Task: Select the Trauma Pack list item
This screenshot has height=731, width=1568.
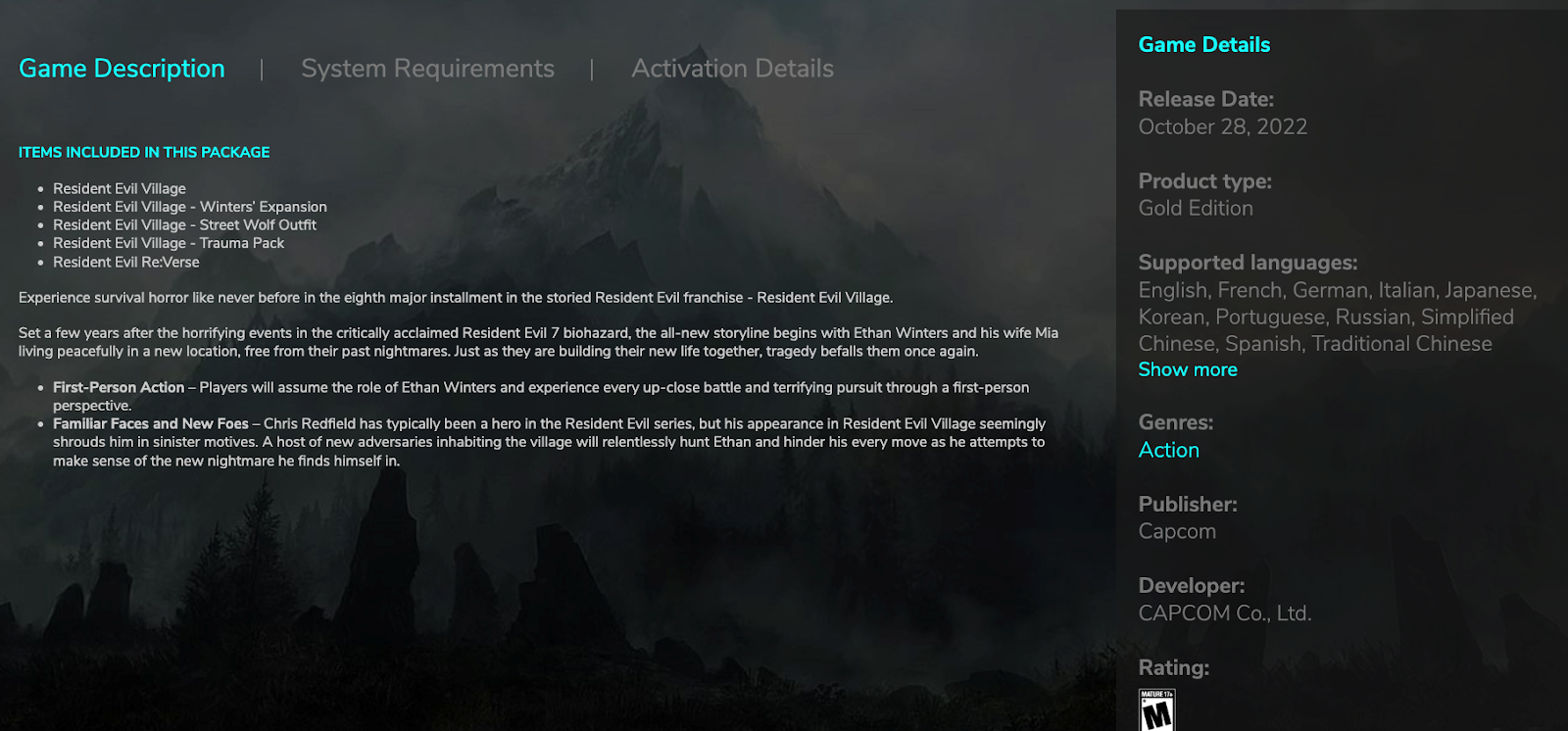Action: pyautogui.click(x=169, y=243)
